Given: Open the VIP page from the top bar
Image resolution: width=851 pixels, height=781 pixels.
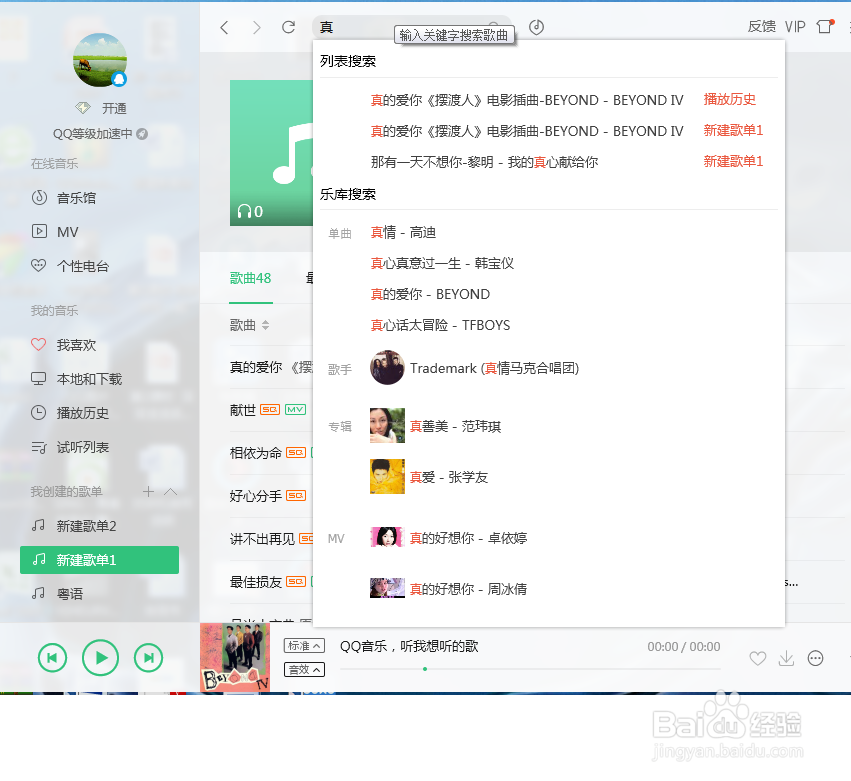Looking at the screenshot, I should 795,26.
